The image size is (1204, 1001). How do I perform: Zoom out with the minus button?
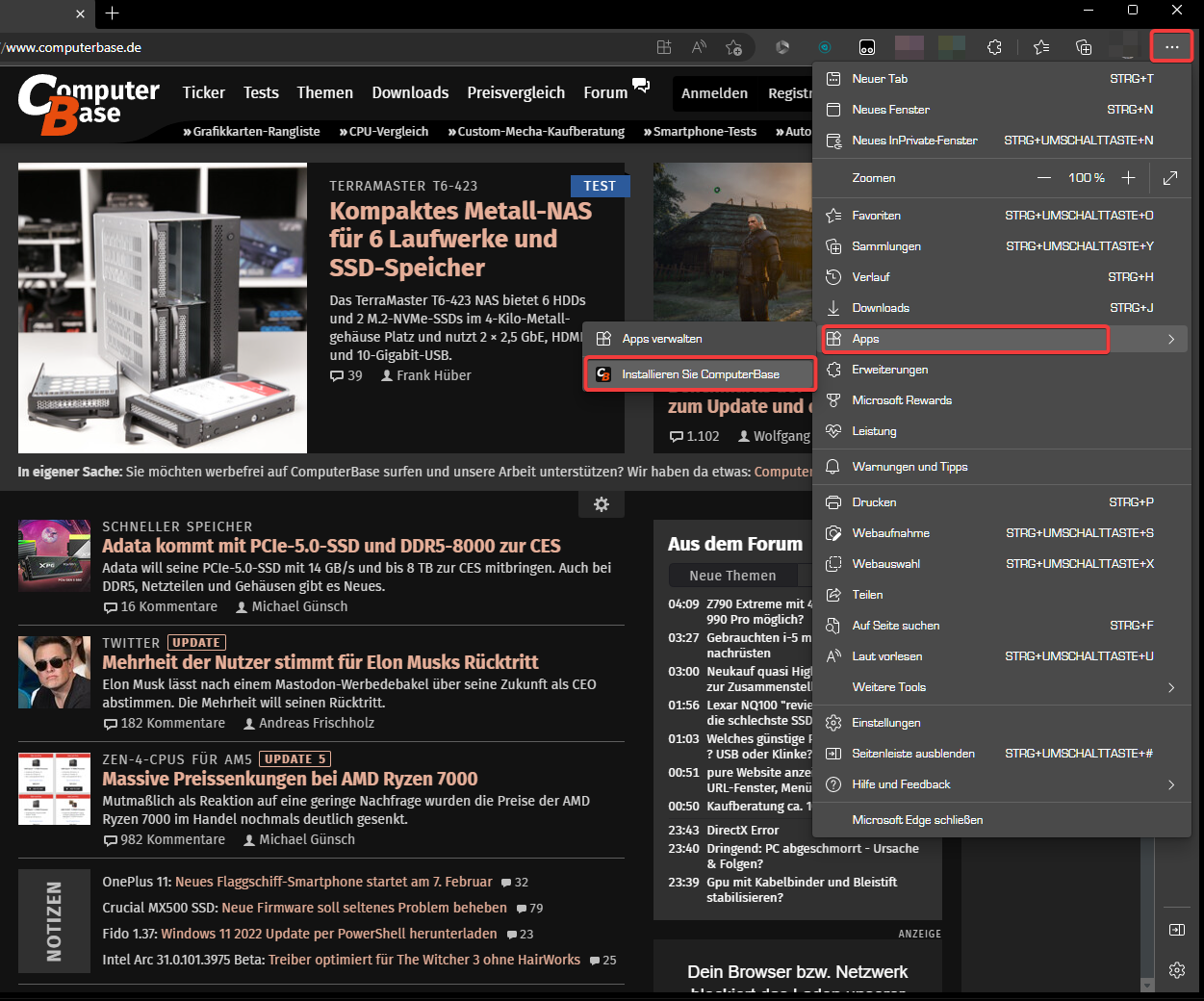point(1043,178)
